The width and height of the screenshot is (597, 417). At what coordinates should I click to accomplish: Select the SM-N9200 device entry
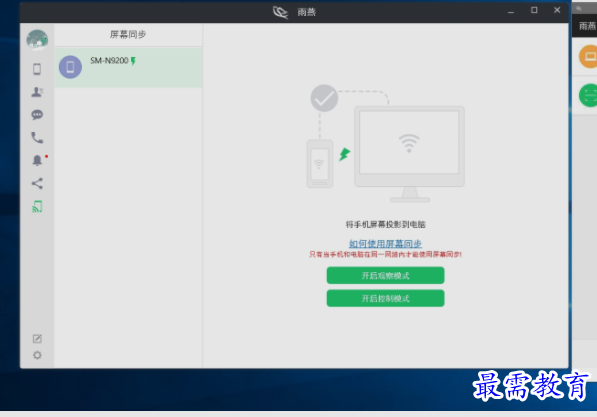click(x=128, y=67)
